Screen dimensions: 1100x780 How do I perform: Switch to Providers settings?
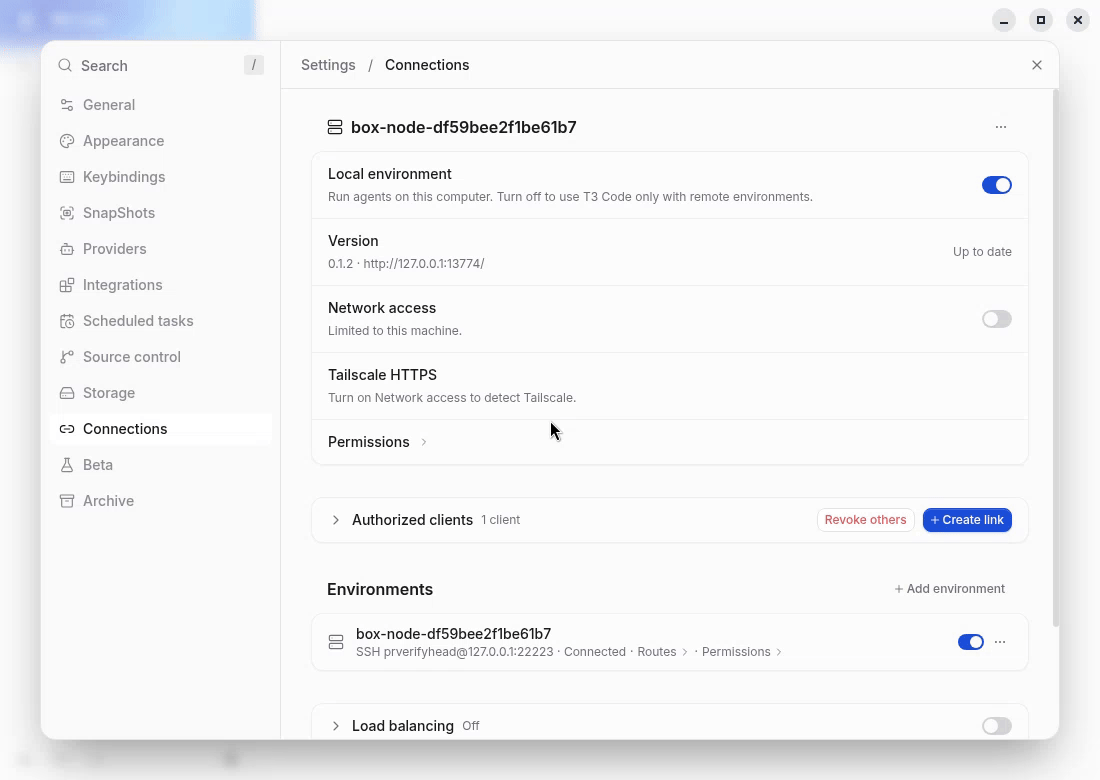161,249
